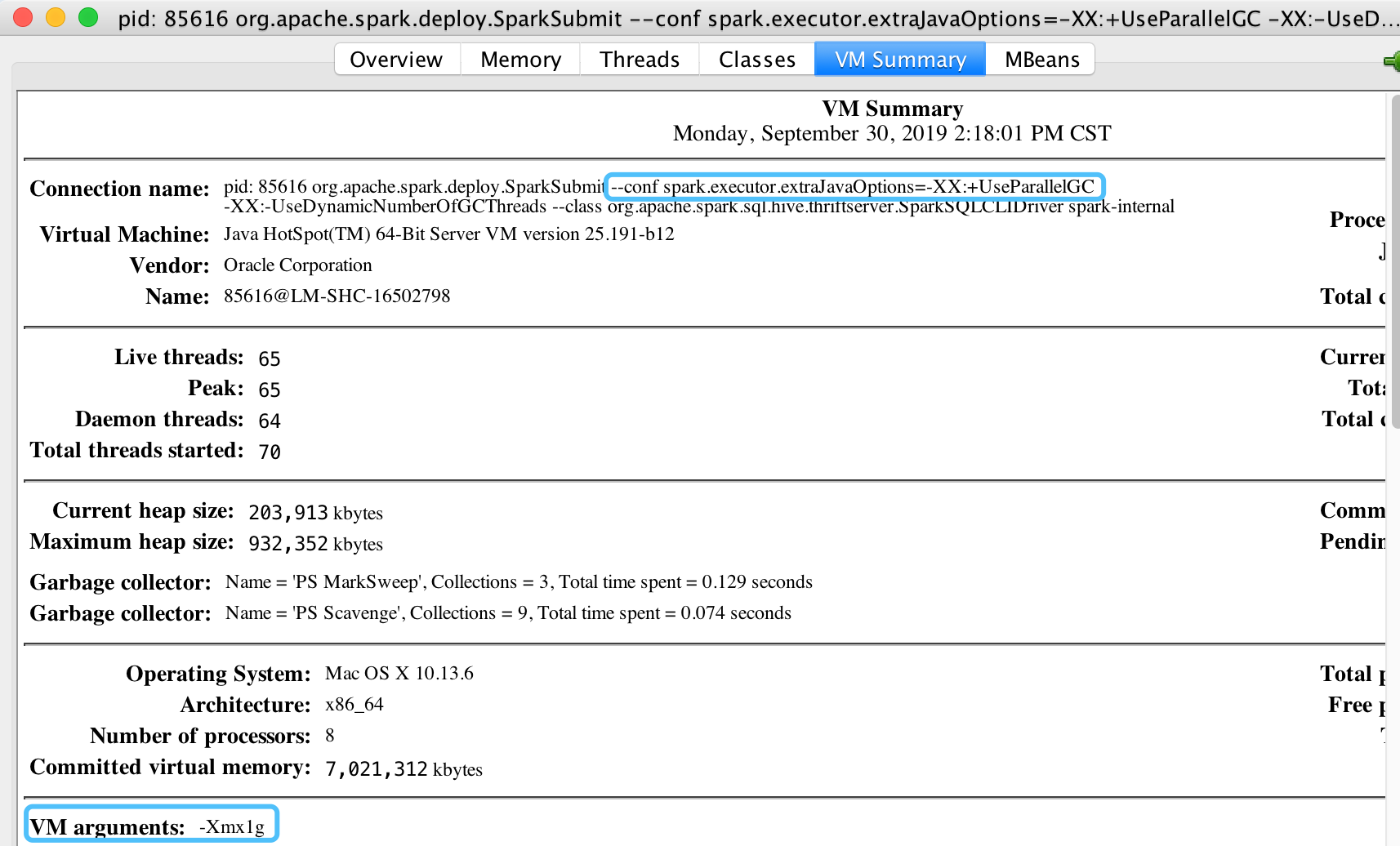1400x846 pixels.
Task: Click the Total threads started value 70
Action: click(x=269, y=452)
